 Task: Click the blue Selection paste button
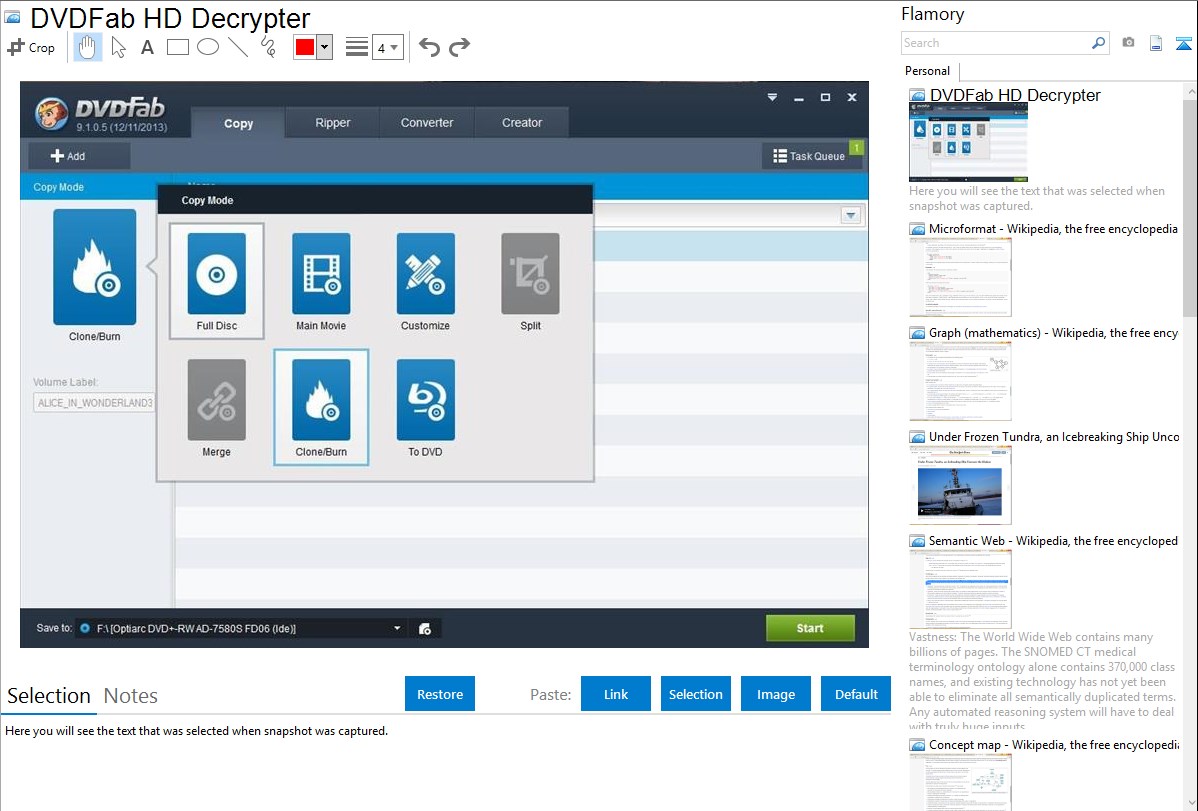695,694
